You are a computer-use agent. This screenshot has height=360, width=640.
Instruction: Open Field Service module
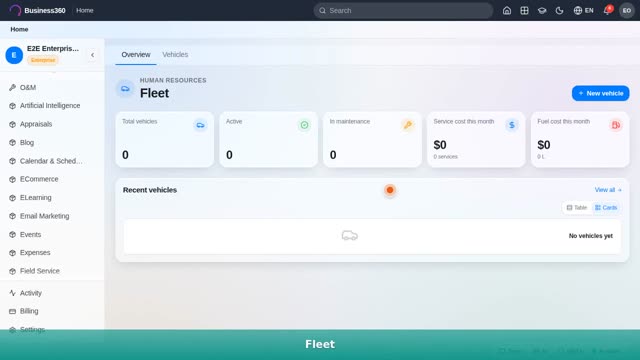52,271
